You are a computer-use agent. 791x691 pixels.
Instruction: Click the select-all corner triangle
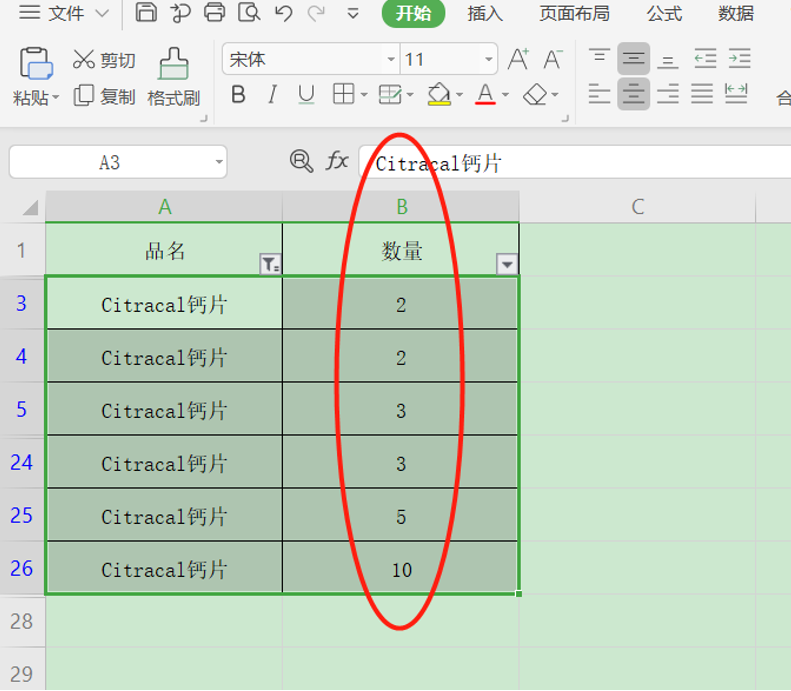(x=30, y=207)
